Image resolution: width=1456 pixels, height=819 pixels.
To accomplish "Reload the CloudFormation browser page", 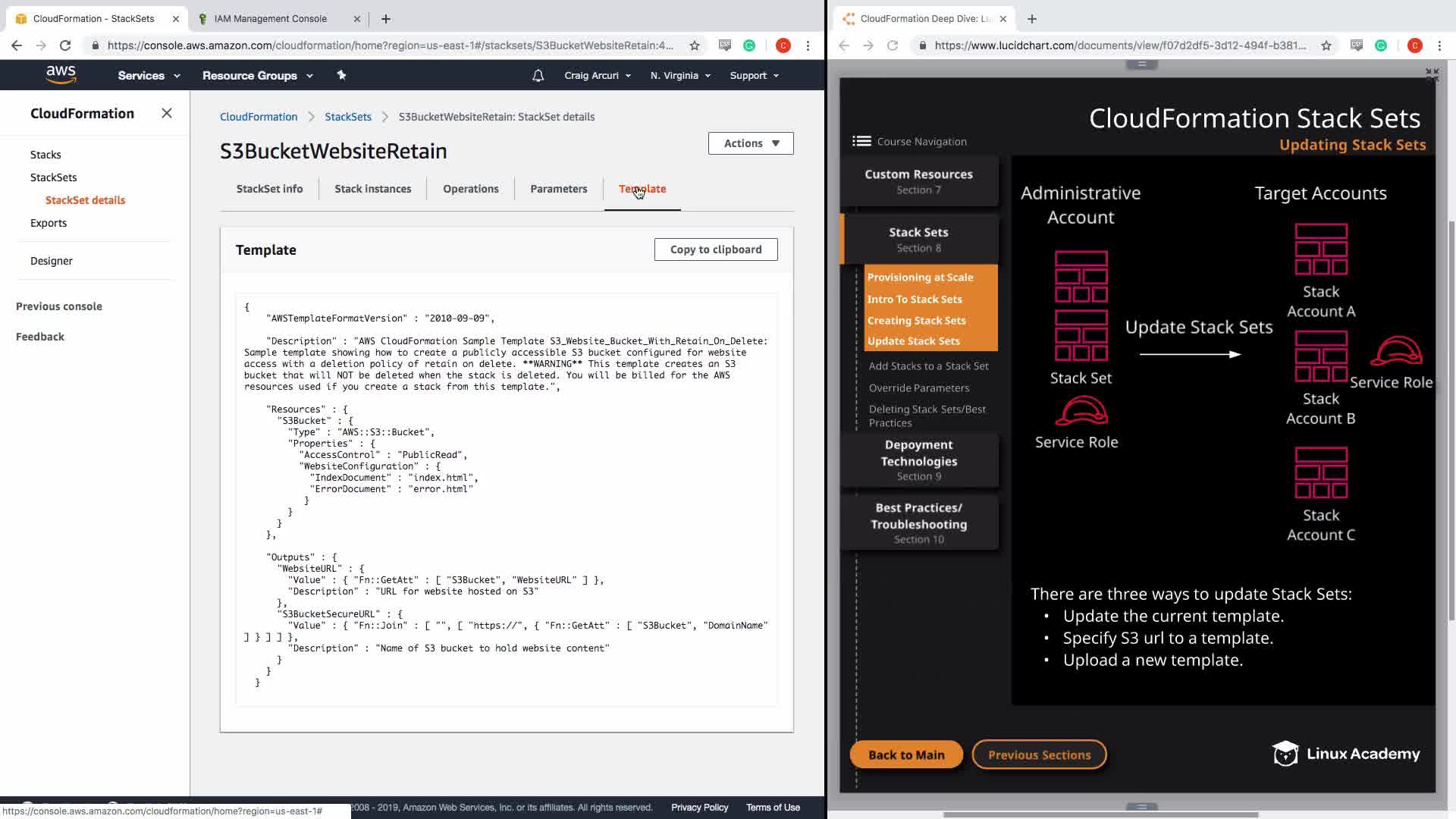I will pyautogui.click(x=65, y=45).
